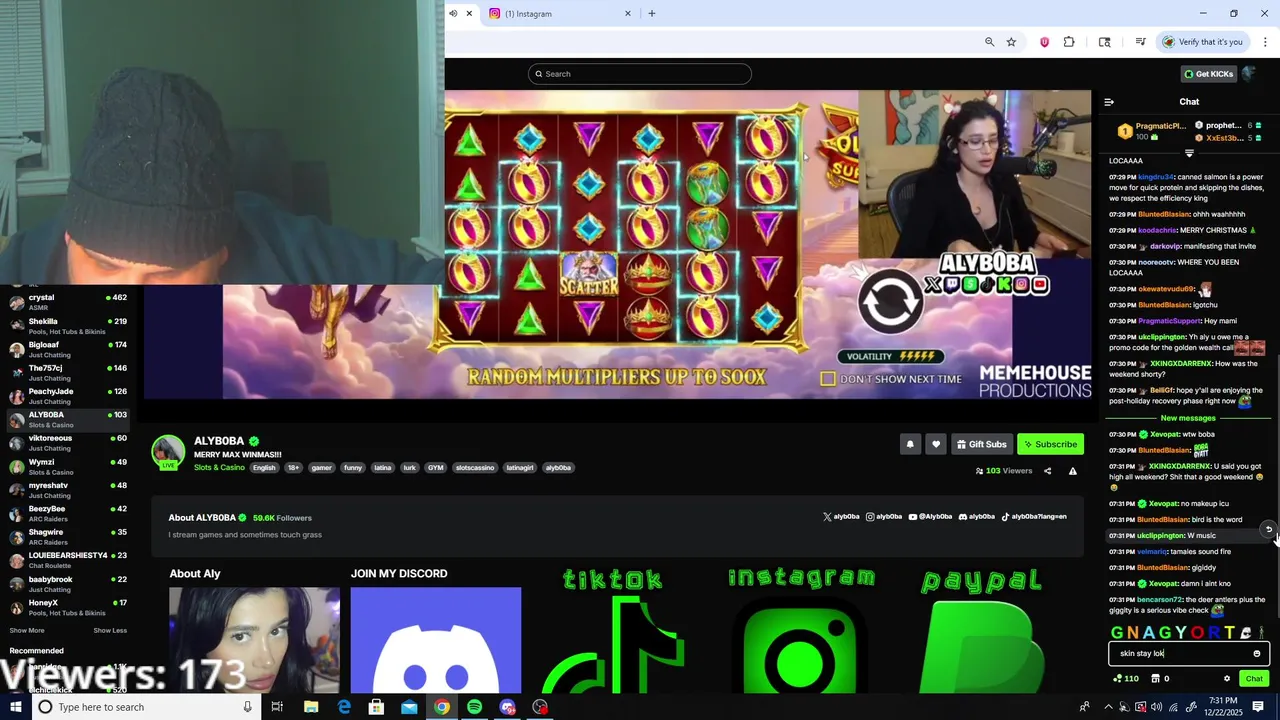Open the YouTube @Alyb0ba link
Screen dimensions: 1280x720
[930, 517]
